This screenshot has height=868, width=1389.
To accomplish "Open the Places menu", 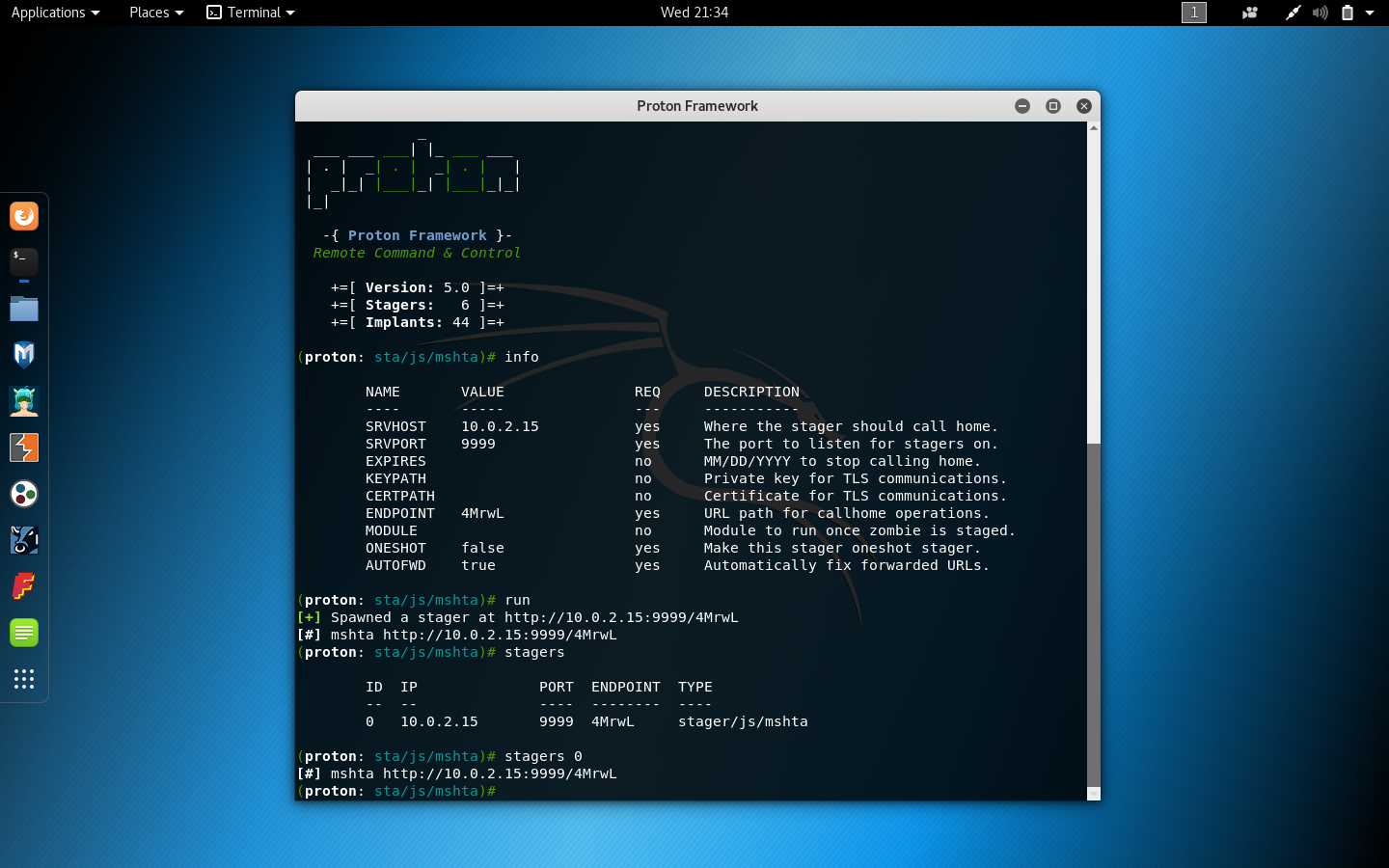I will click(156, 13).
